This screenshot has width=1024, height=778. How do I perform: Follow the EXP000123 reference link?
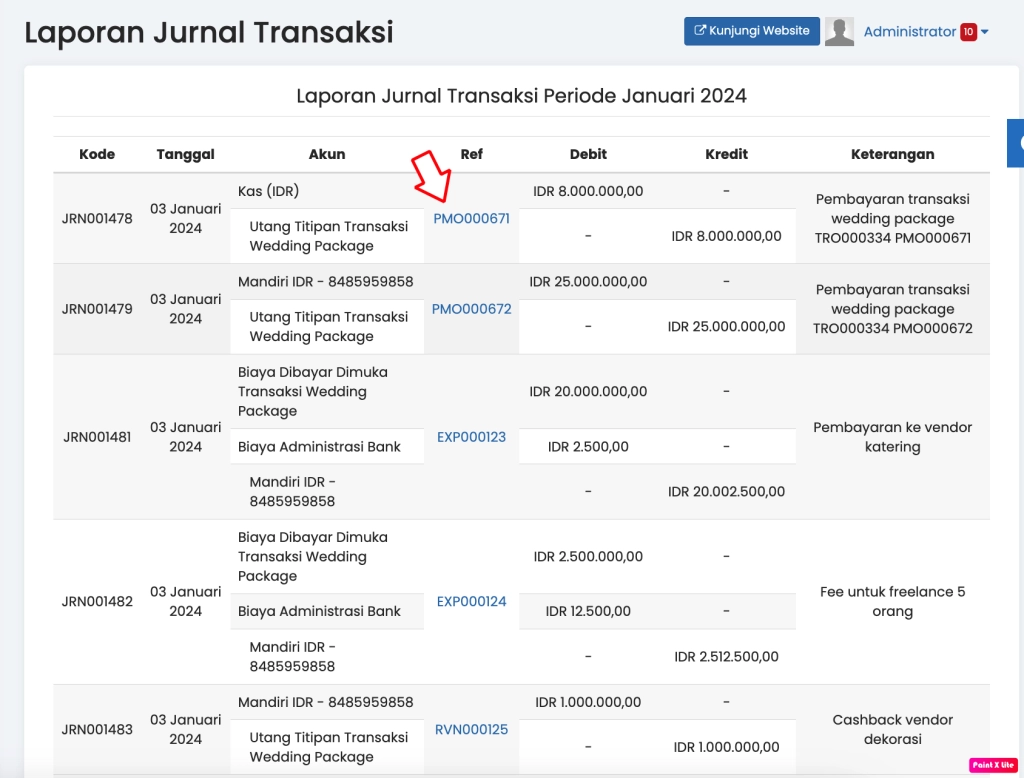coord(471,437)
